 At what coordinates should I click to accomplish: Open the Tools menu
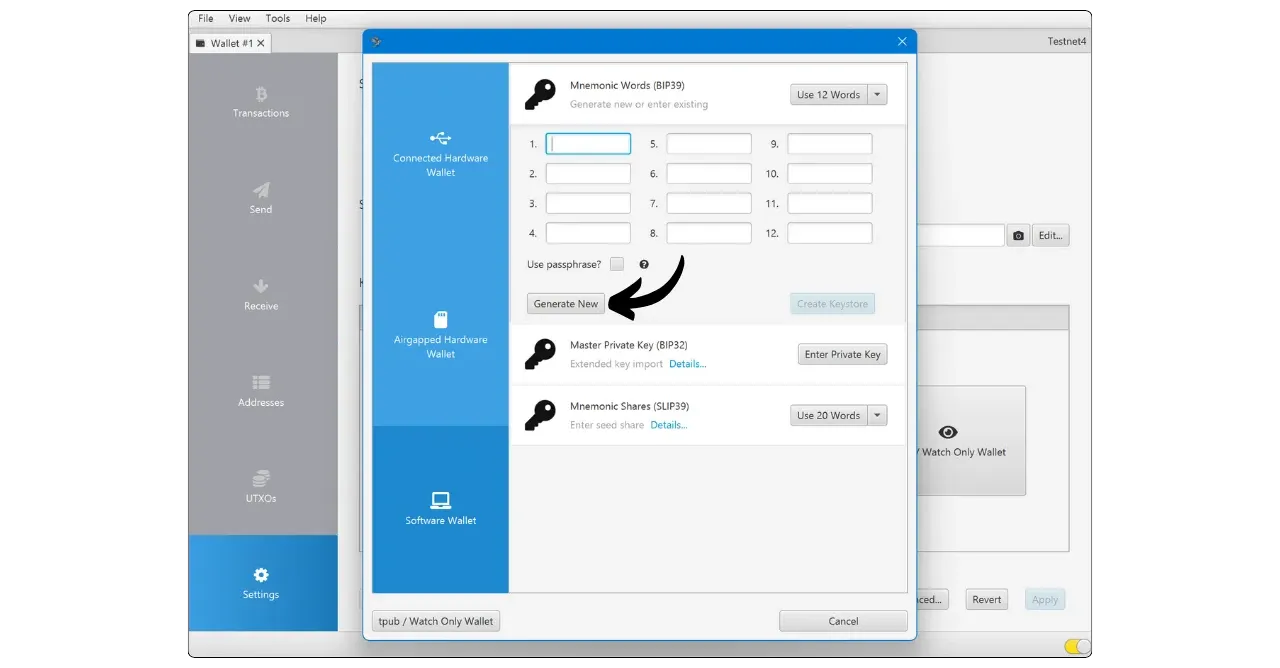point(278,18)
